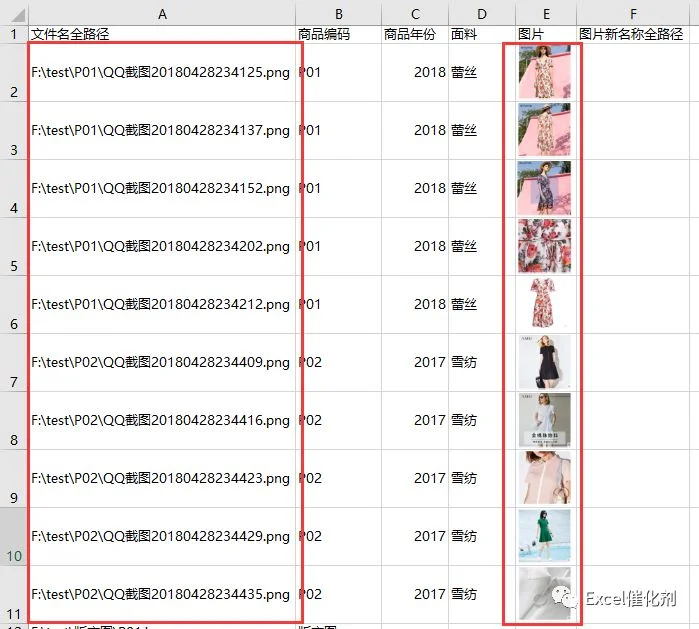
Task: Select row 9 header
Action: point(14,478)
